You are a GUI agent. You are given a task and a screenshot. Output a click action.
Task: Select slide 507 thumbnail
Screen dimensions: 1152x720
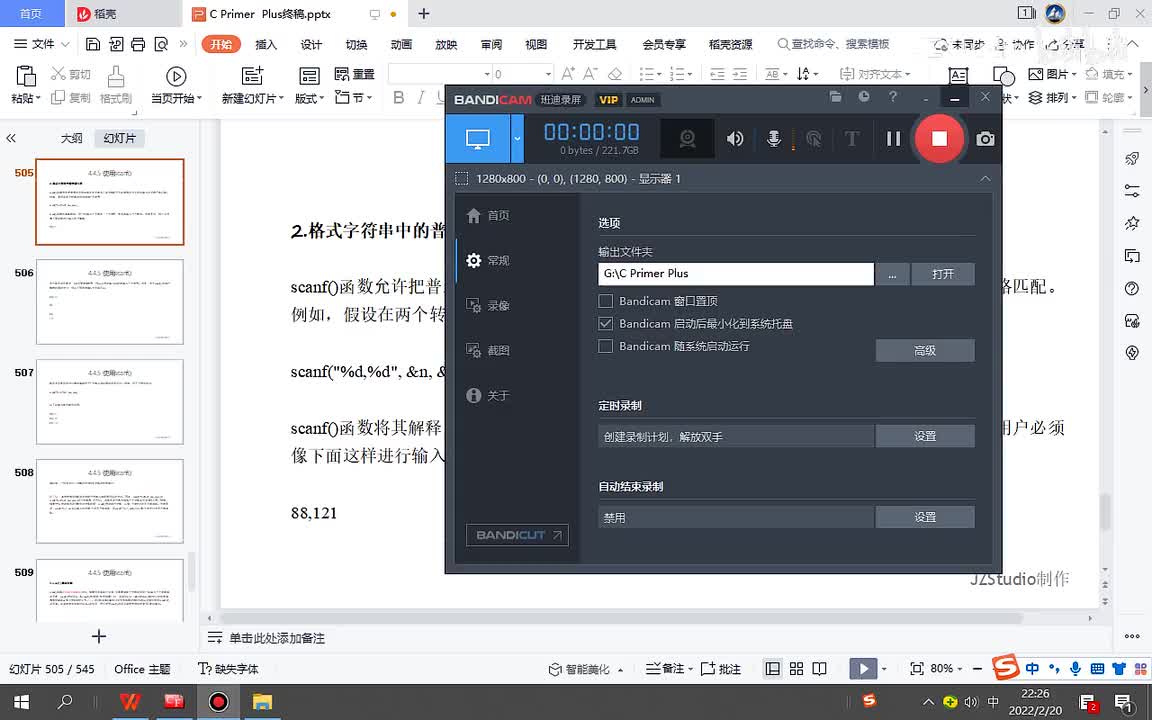tap(109, 401)
